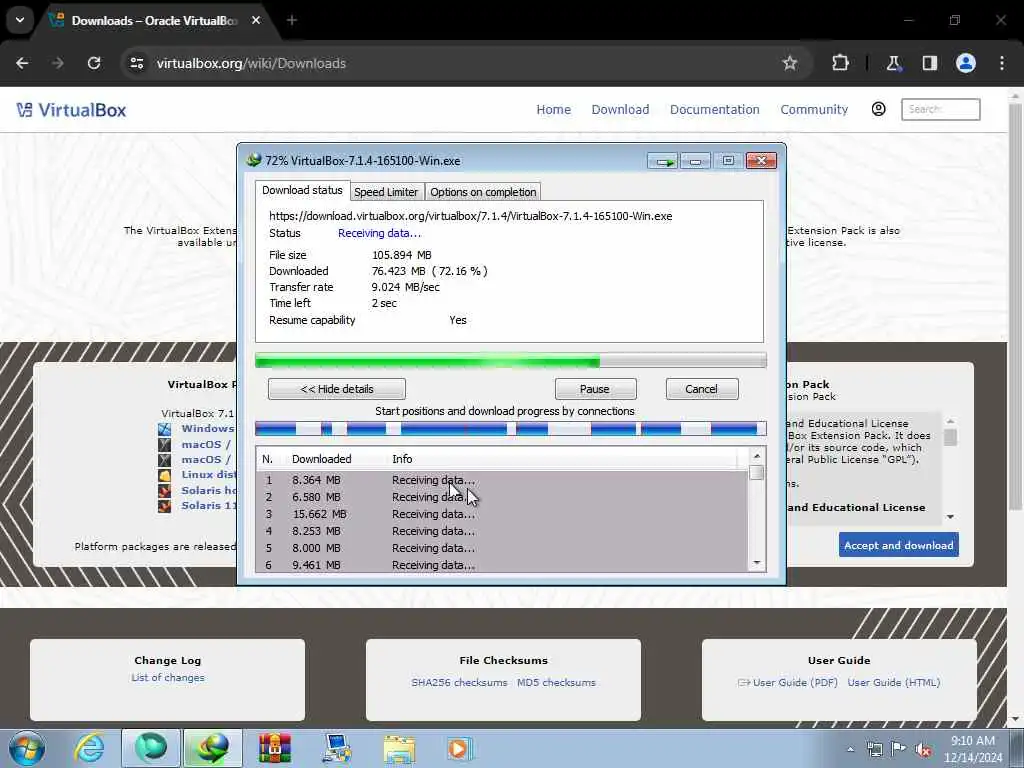Click the muted volume tray icon
The image size is (1024, 768).
(923, 750)
